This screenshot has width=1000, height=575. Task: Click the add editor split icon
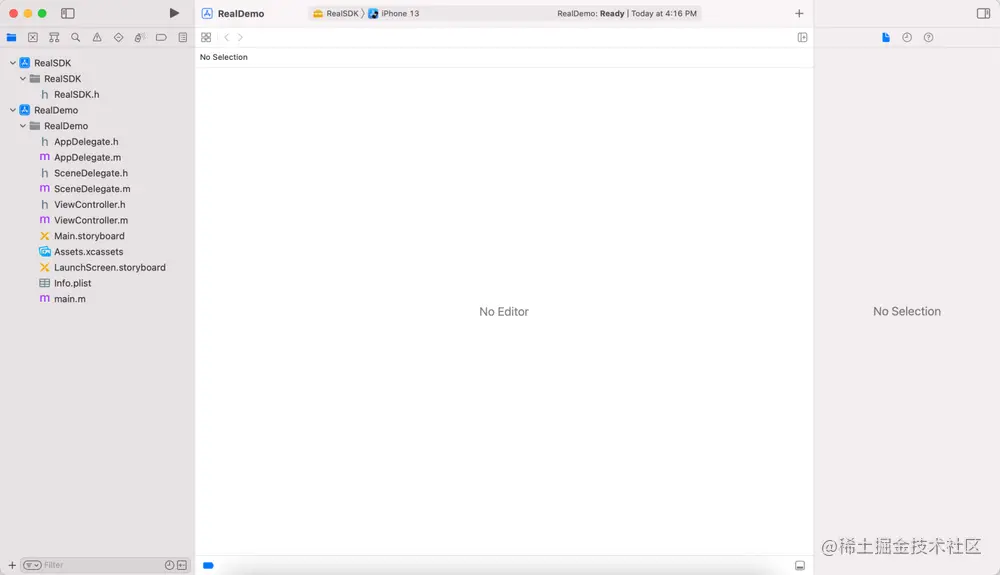(x=802, y=38)
